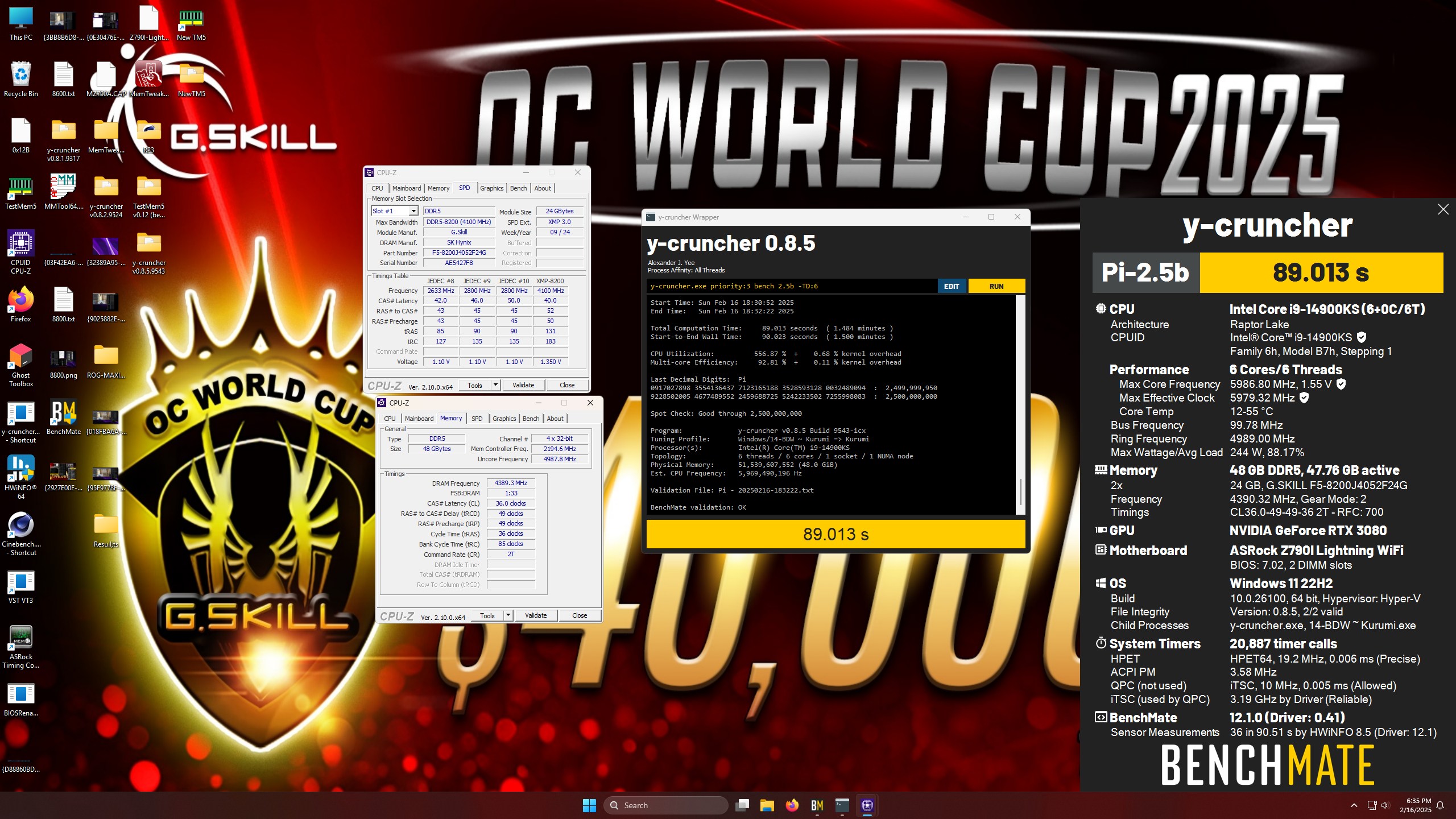This screenshot has width=1456, height=819.
Task: Click the Part Number F5-8200J4052F24G field
Action: 459,253
